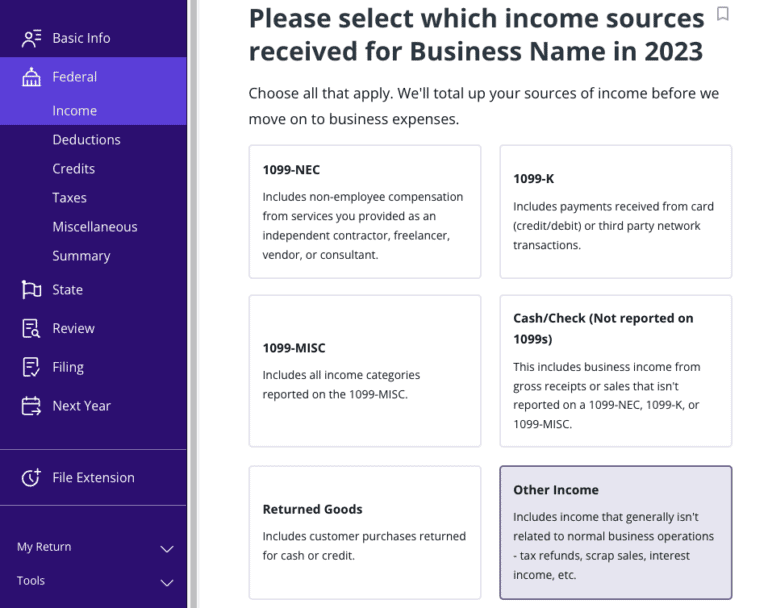The image size is (768, 608).
Task: Open the Credits submenu item
Action: click(x=74, y=169)
